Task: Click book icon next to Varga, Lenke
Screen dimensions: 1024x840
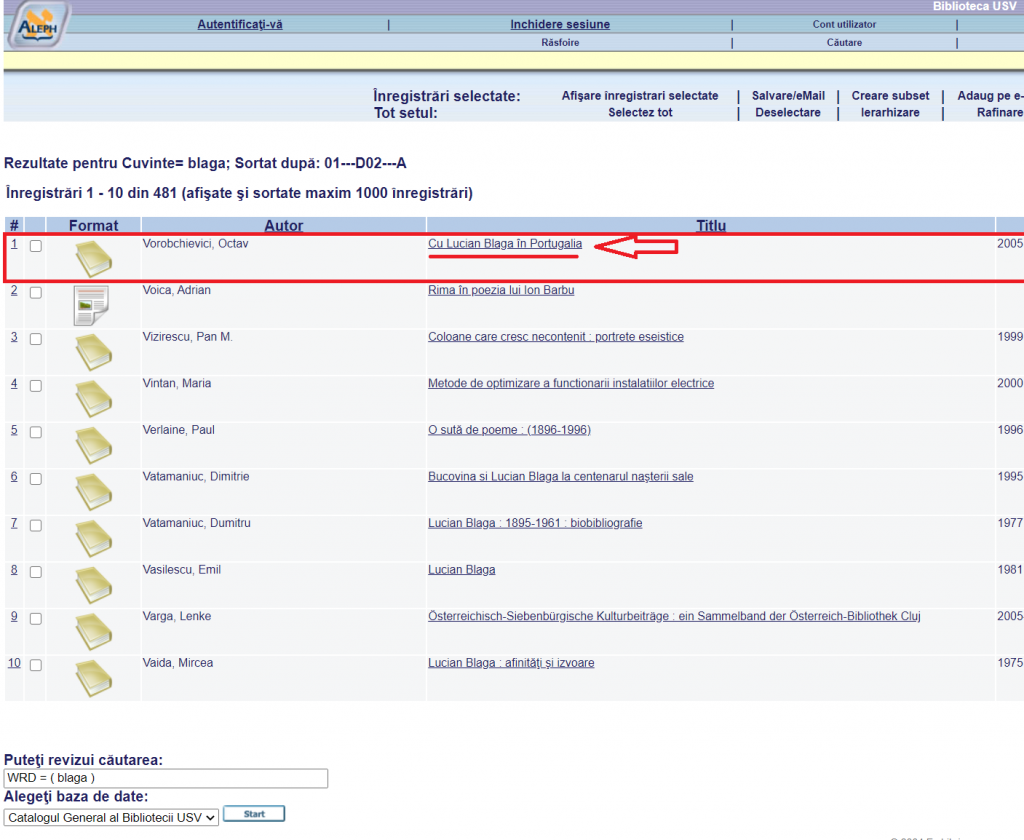Action: (x=94, y=631)
